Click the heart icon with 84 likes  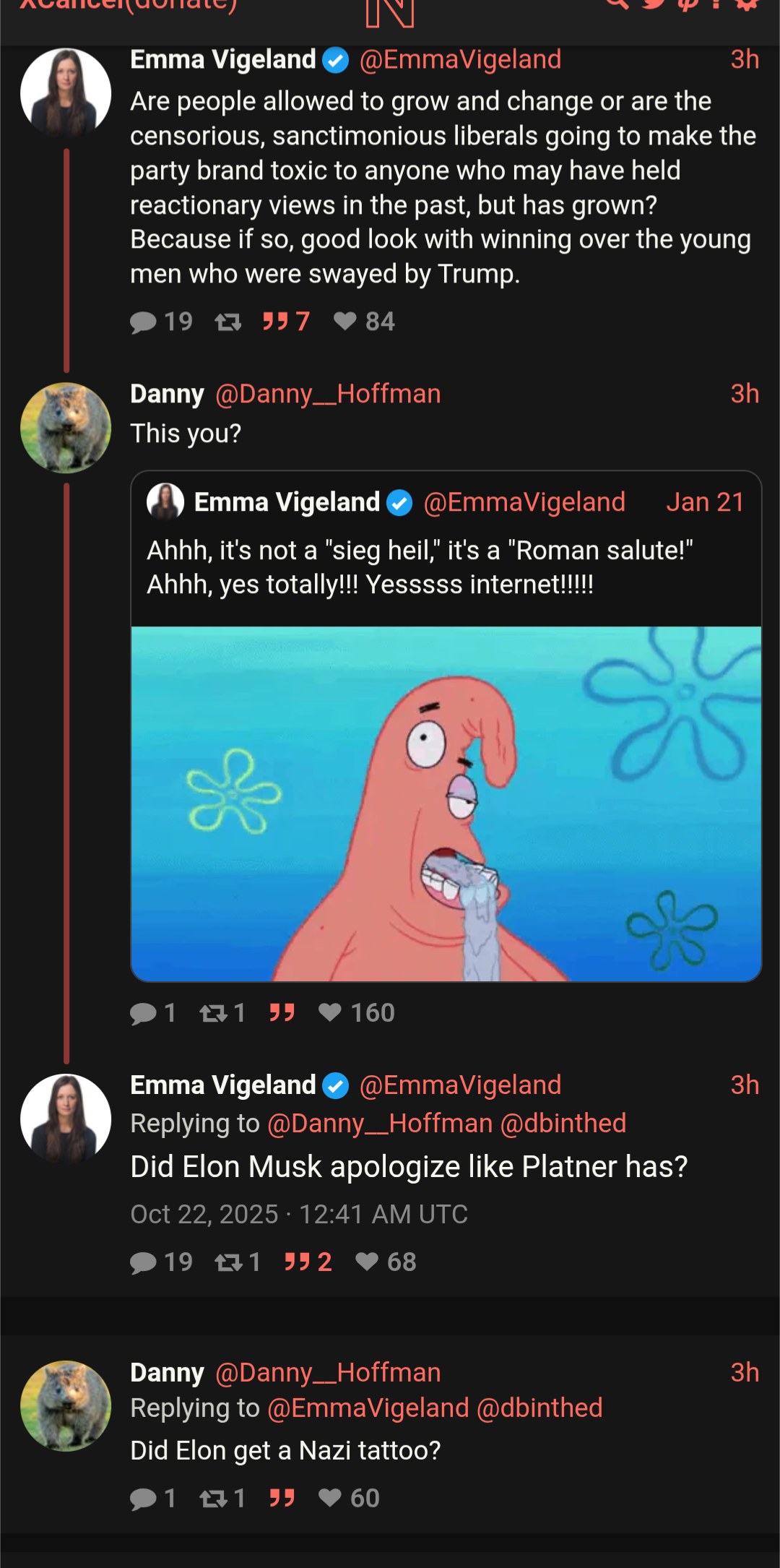click(x=345, y=321)
